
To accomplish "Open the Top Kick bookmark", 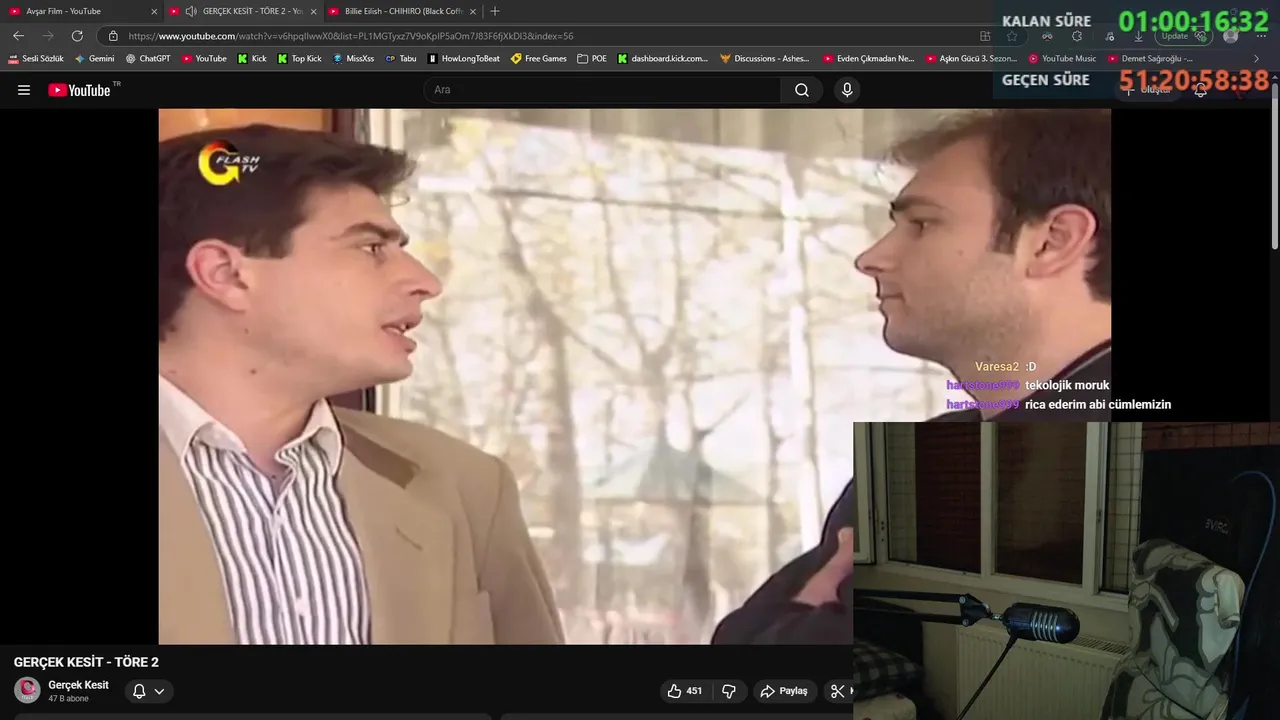I will click(x=300, y=59).
